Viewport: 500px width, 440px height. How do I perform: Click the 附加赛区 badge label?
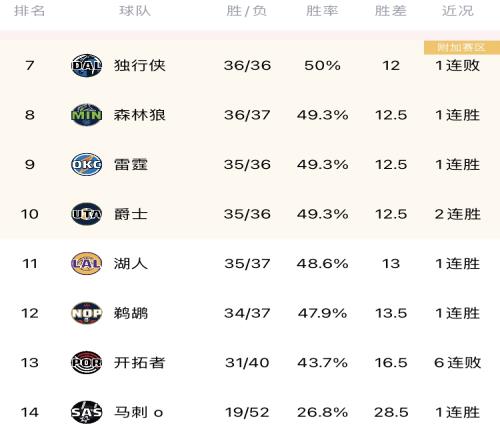(x=462, y=48)
